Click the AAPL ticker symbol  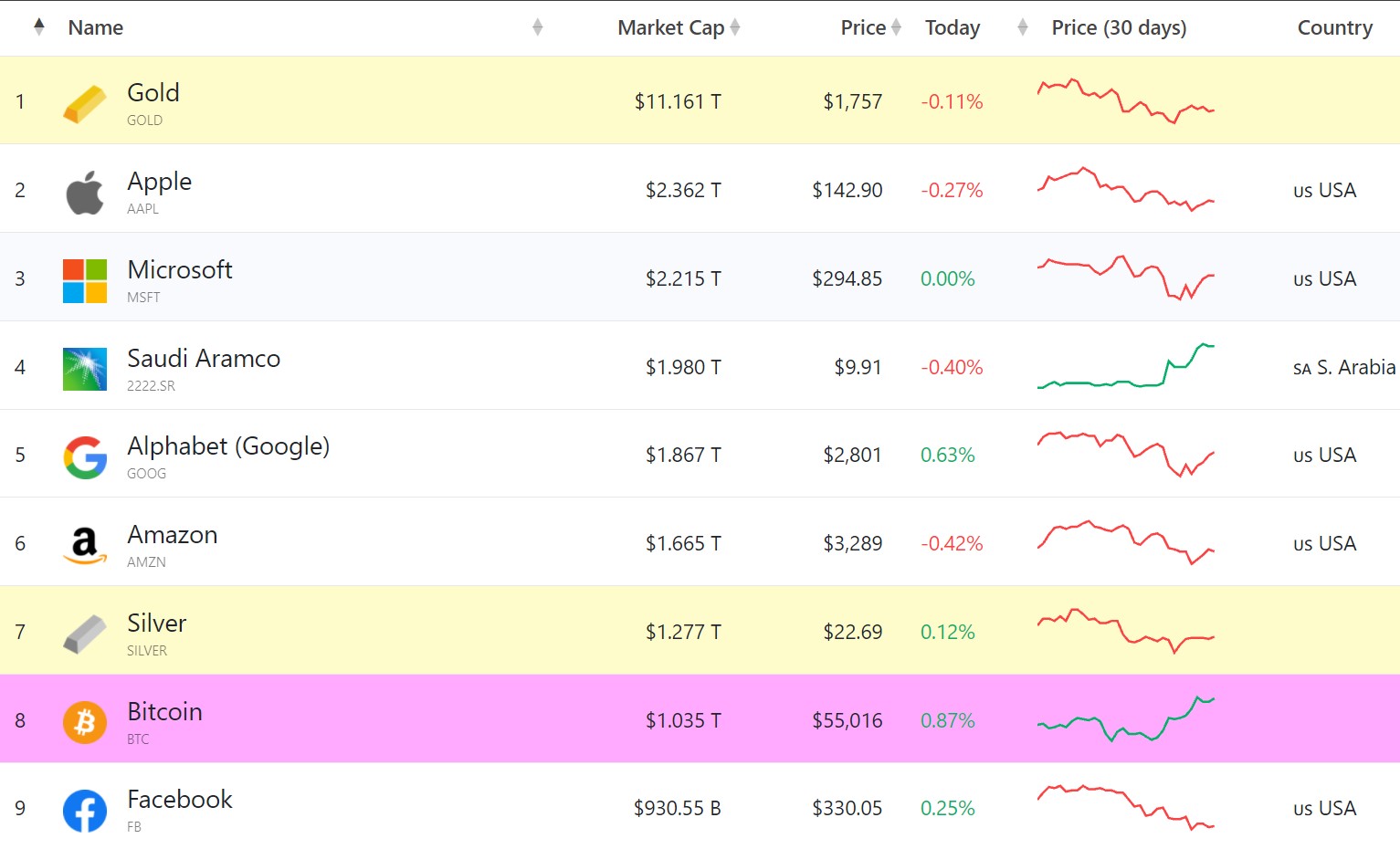(x=143, y=208)
